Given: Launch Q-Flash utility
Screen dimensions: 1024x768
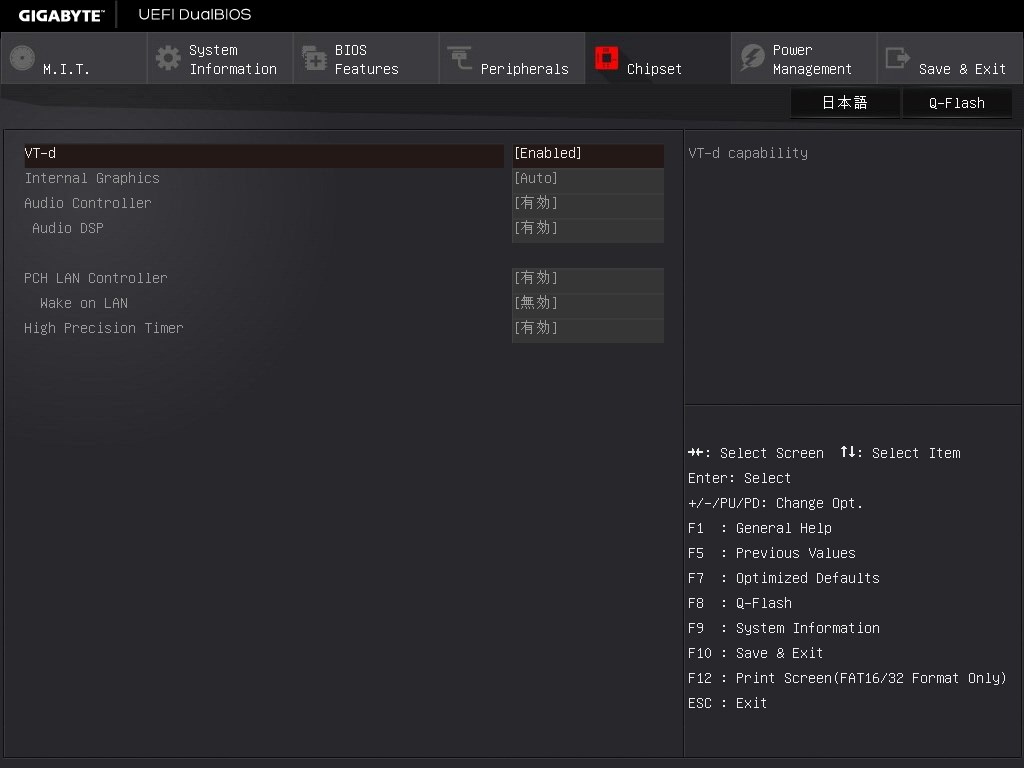Looking at the screenshot, I should (956, 102).
